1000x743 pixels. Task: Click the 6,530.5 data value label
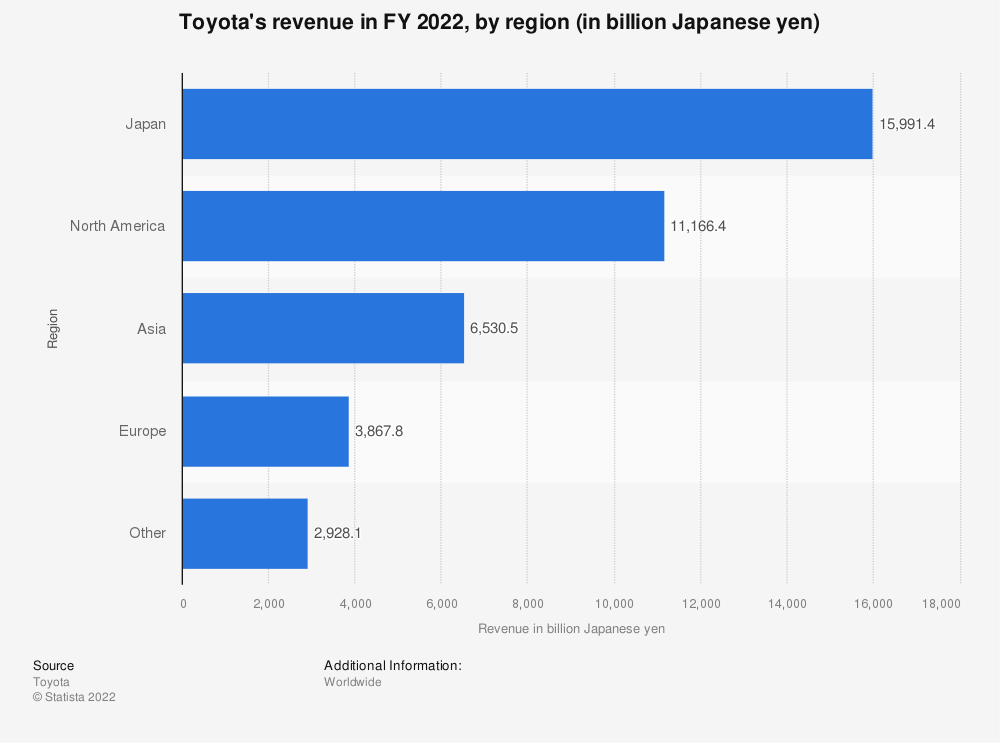(494, 328)
